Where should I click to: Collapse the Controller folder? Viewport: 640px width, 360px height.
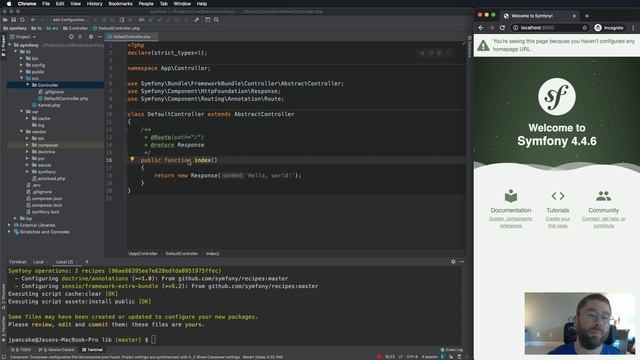pyautogui.click(x=27, y=85)
